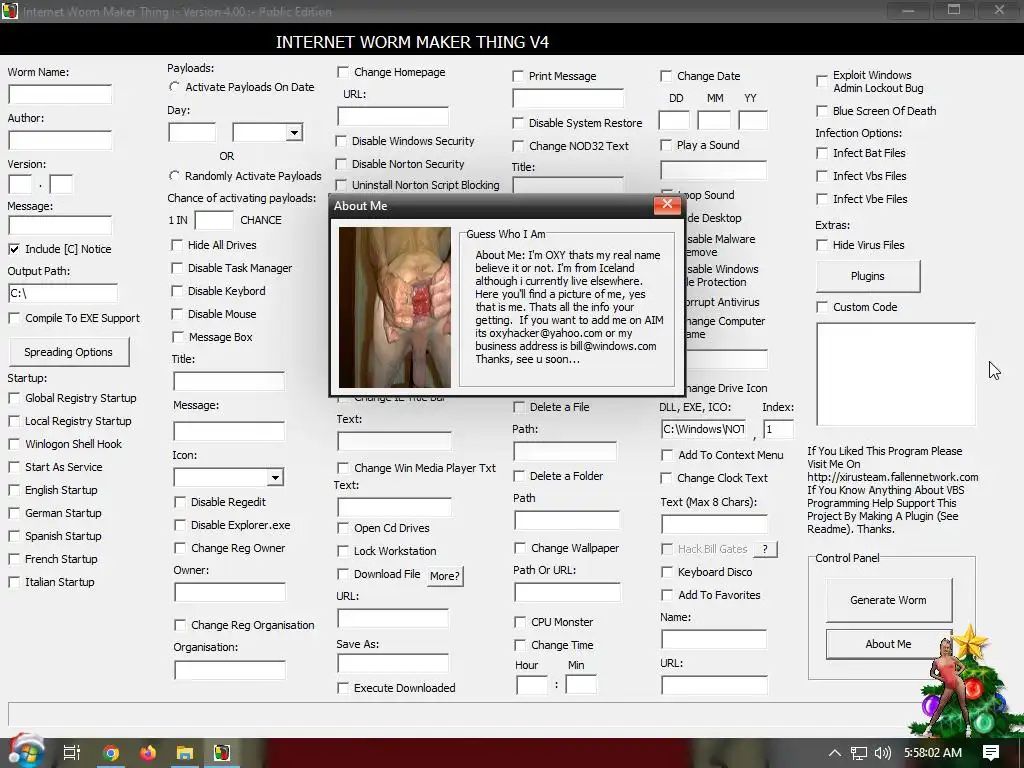Enable the Hide All Drives checkbox

pos(177,245)
